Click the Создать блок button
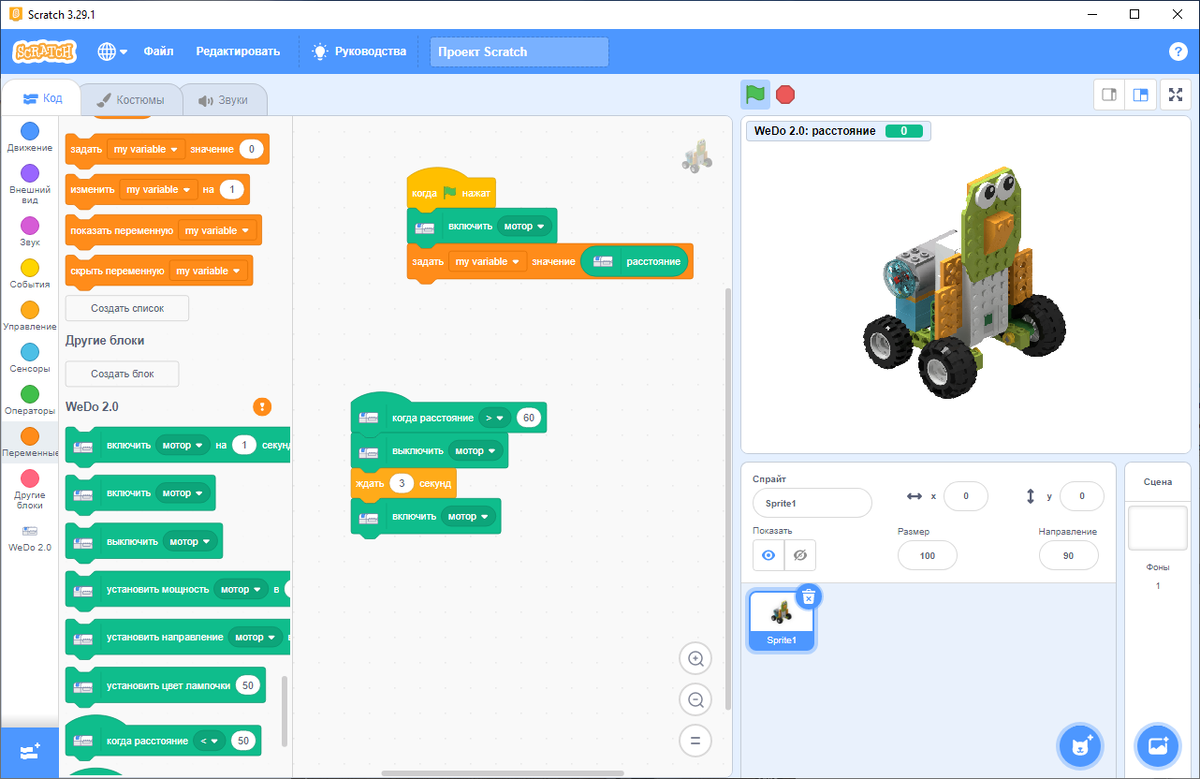This screenshot has height=779, width=1200. [122, 374]
